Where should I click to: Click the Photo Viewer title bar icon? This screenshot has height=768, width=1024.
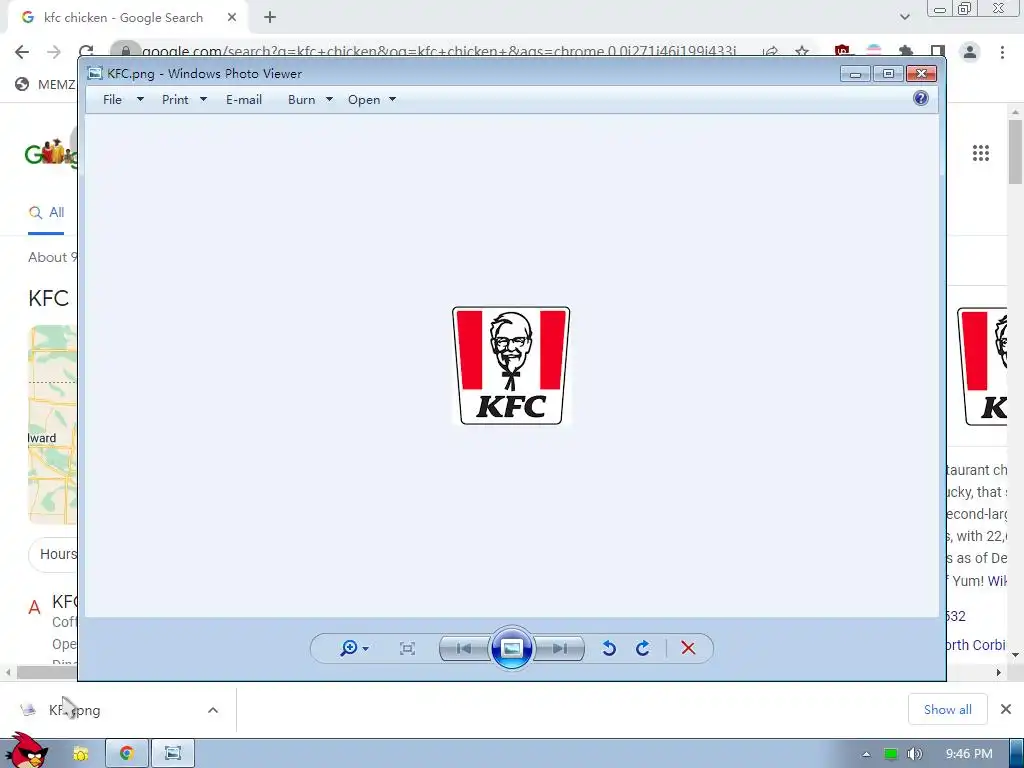tap(95, 73)
